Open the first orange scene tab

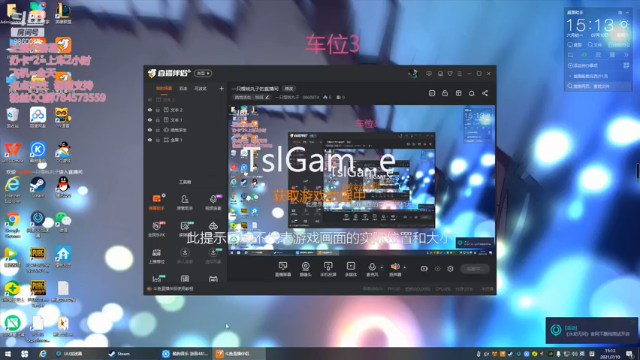pyautogui.click(x=164, y=89)
